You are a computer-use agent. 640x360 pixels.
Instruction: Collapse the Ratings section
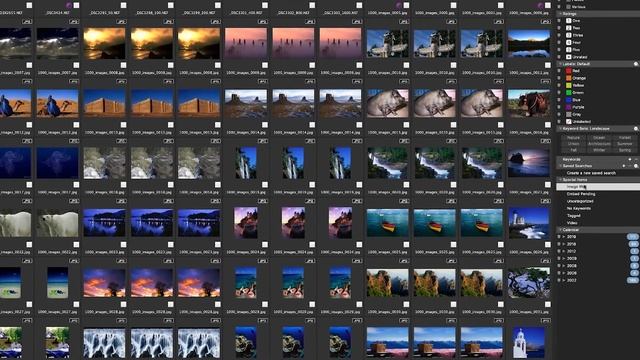pyautogui.click(x=560, y=14)
